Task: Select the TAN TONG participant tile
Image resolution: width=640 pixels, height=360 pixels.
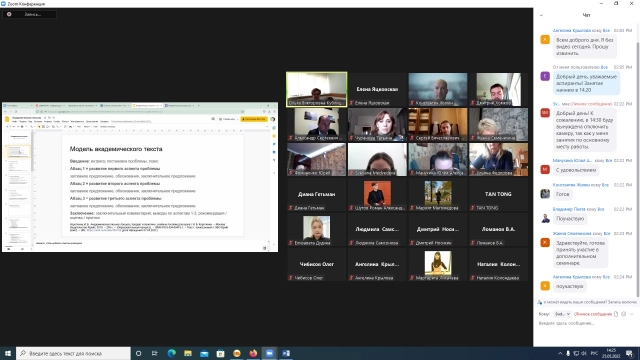Action: tap(498, 194)
